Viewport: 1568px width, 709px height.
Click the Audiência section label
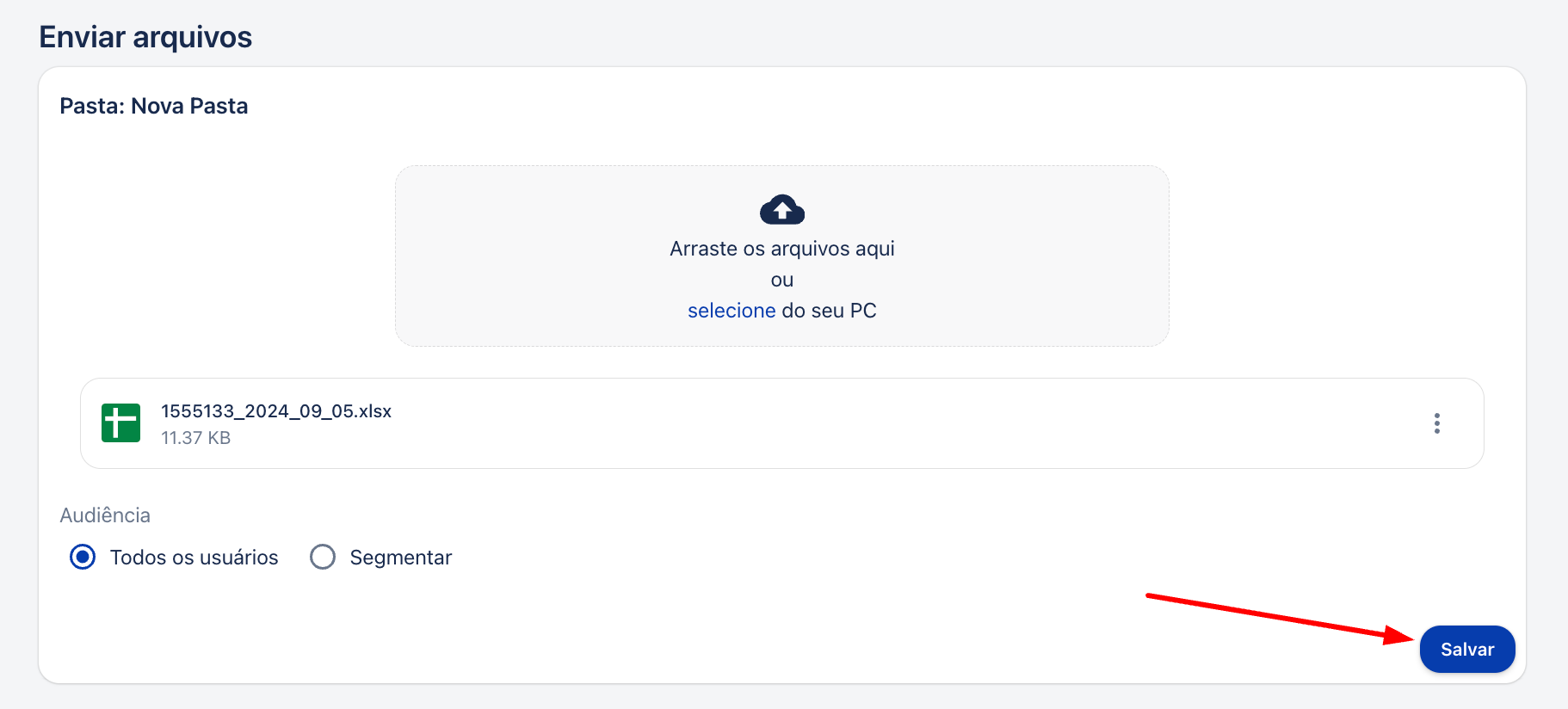[105, 515]
